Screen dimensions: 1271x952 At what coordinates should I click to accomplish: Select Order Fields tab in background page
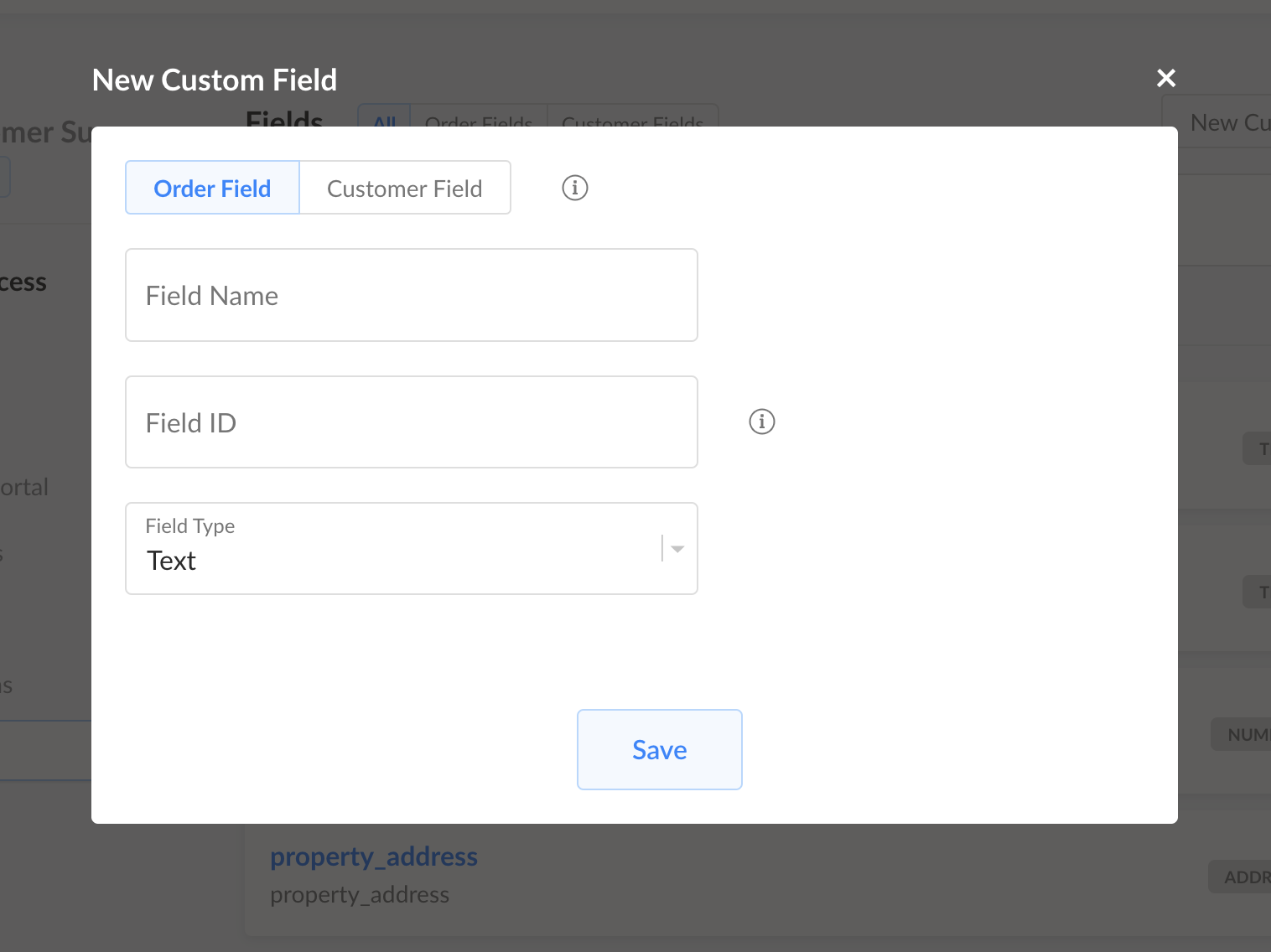pyautogui.click(x=479, y=116)
